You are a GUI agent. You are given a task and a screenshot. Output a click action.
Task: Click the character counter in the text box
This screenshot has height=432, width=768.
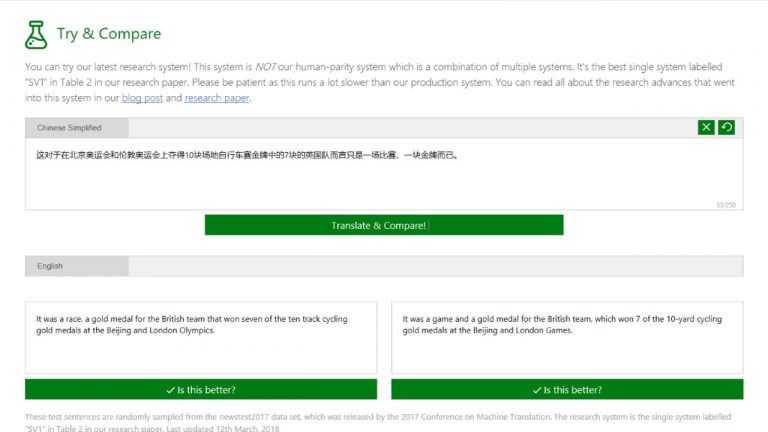(726, 205)
